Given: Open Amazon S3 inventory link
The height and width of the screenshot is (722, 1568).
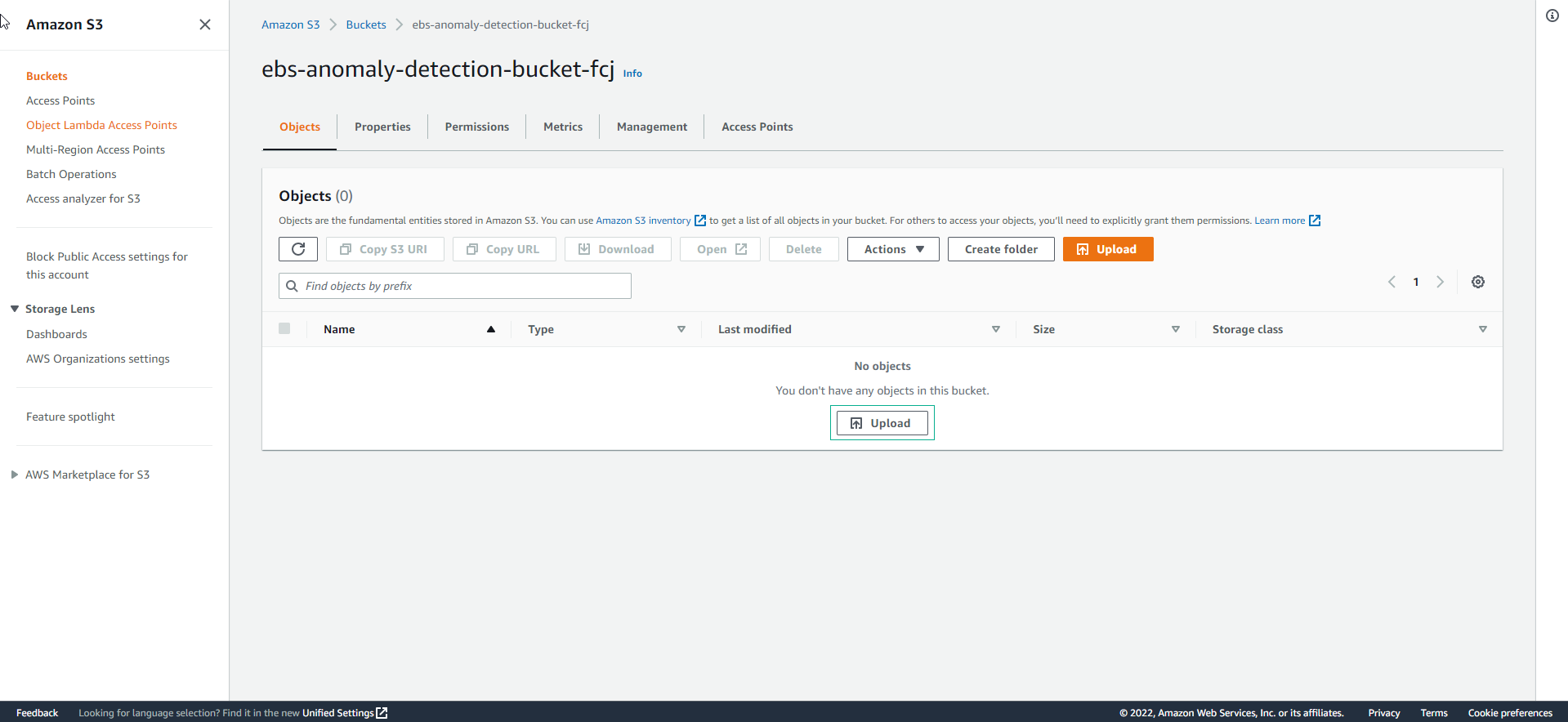Looking at the screenshot, I should pyautogui.click(x=643, y=221).
